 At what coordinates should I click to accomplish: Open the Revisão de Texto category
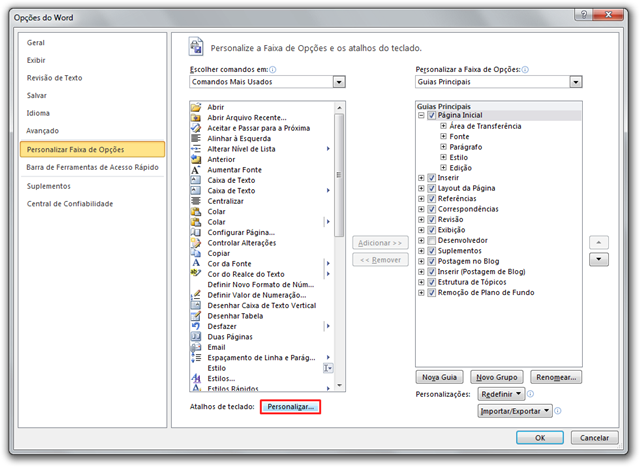pyautogui.click(x=54, y=78)
